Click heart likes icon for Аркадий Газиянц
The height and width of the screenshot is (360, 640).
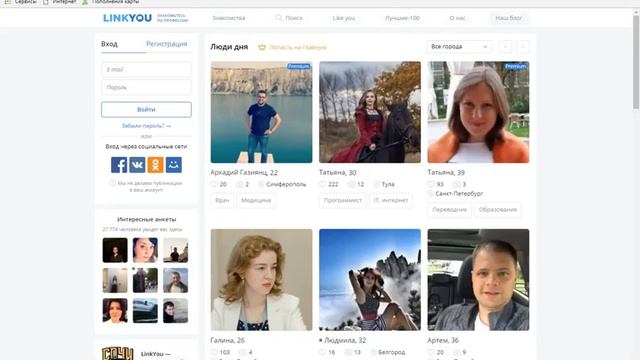214,184
